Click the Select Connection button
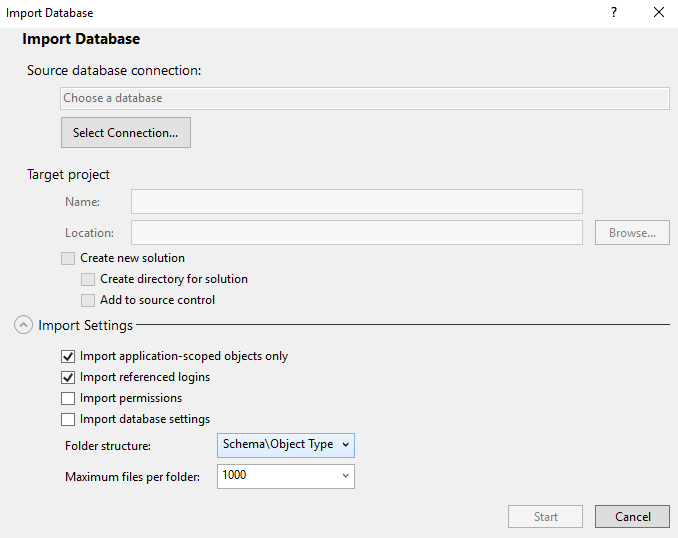The width and height of the screenshot is (678, 538). pos(125,133)
